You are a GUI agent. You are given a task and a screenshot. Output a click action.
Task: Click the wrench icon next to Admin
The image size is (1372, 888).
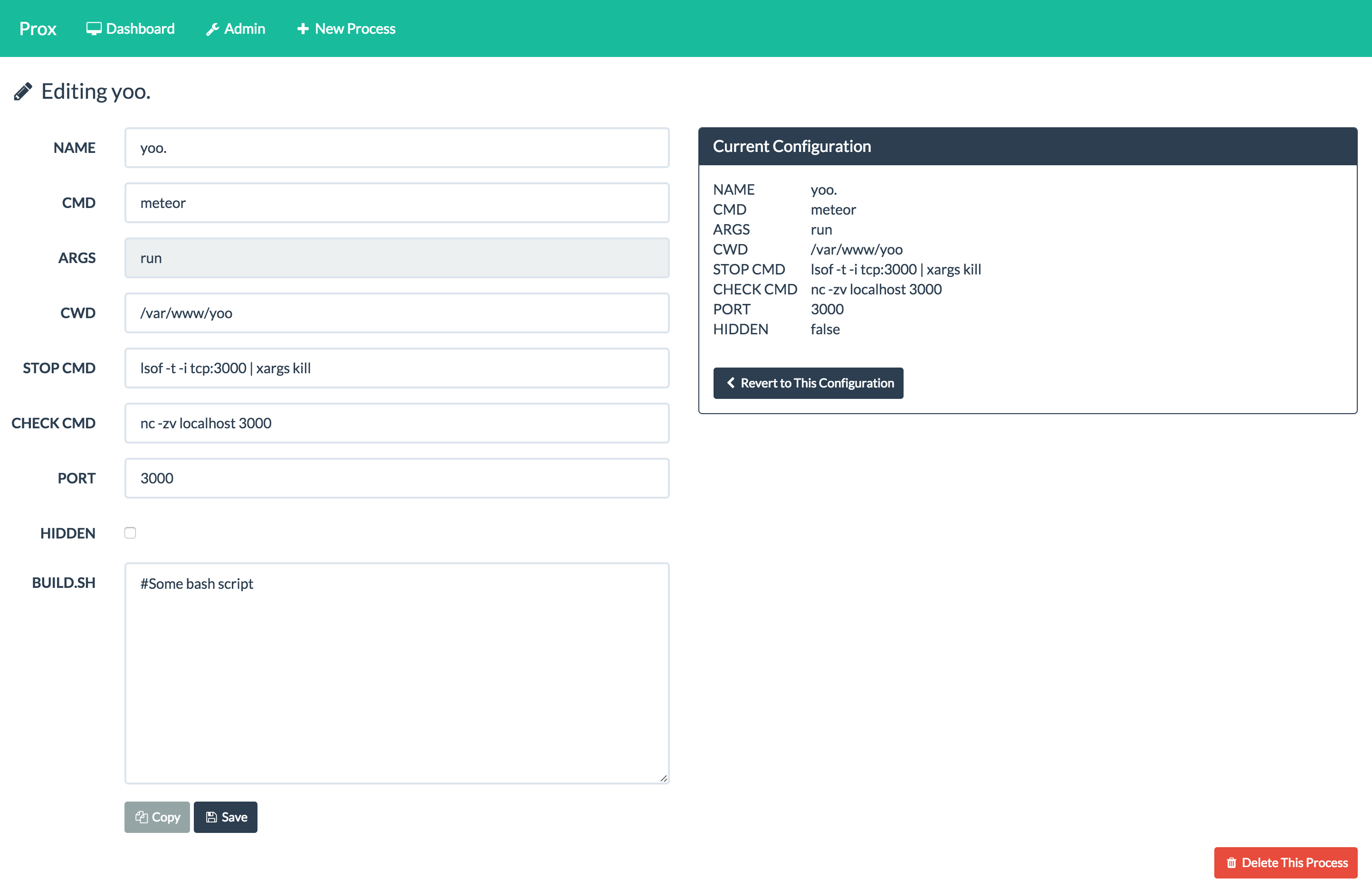(212, 29)
